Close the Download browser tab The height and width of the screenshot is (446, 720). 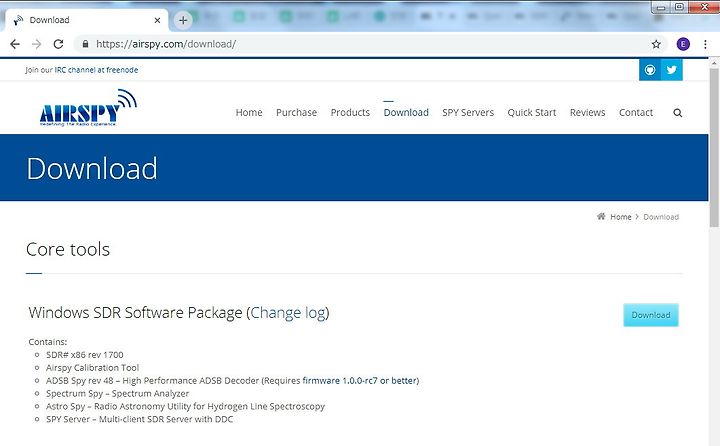click(x=157, y=20)
